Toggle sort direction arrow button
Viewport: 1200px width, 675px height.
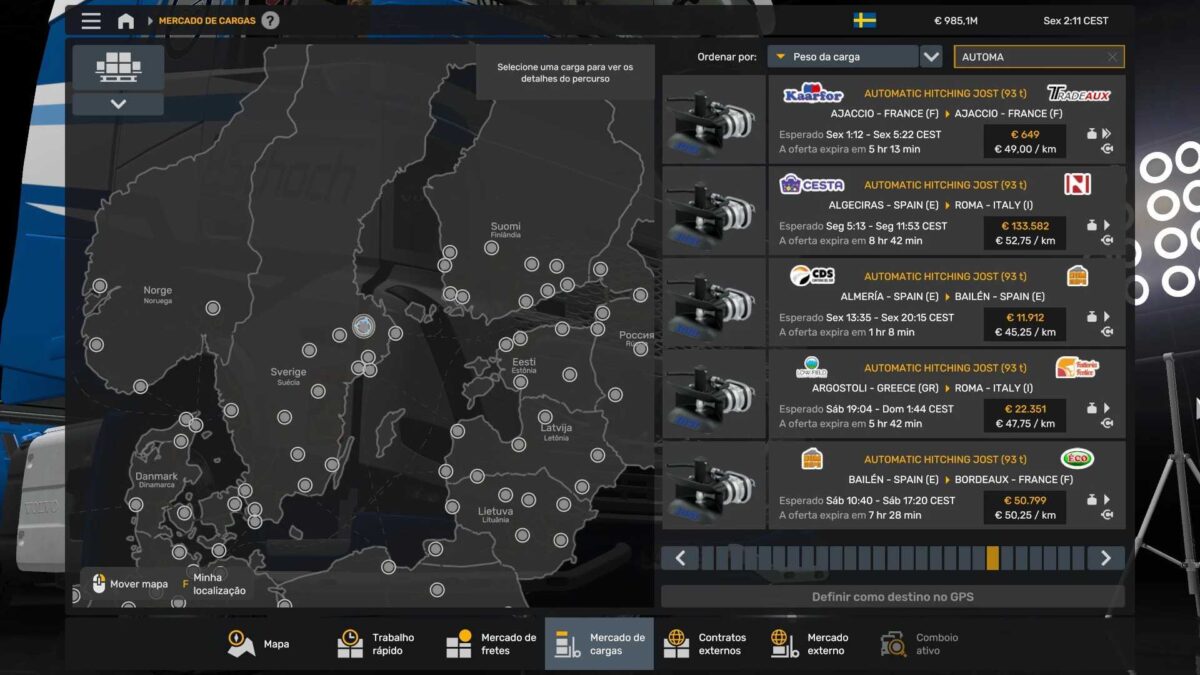[931, 57]
